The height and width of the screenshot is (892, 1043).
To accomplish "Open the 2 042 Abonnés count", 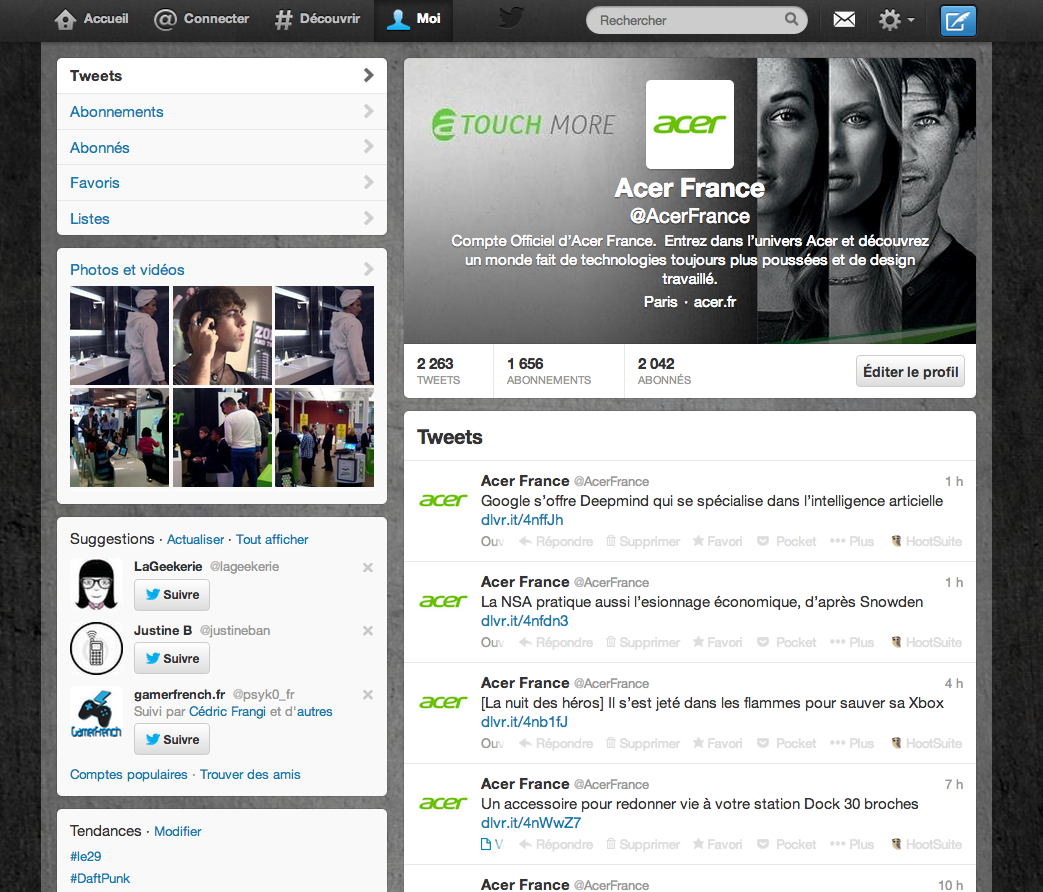I will pyautogui.click(x=664, y=371).
